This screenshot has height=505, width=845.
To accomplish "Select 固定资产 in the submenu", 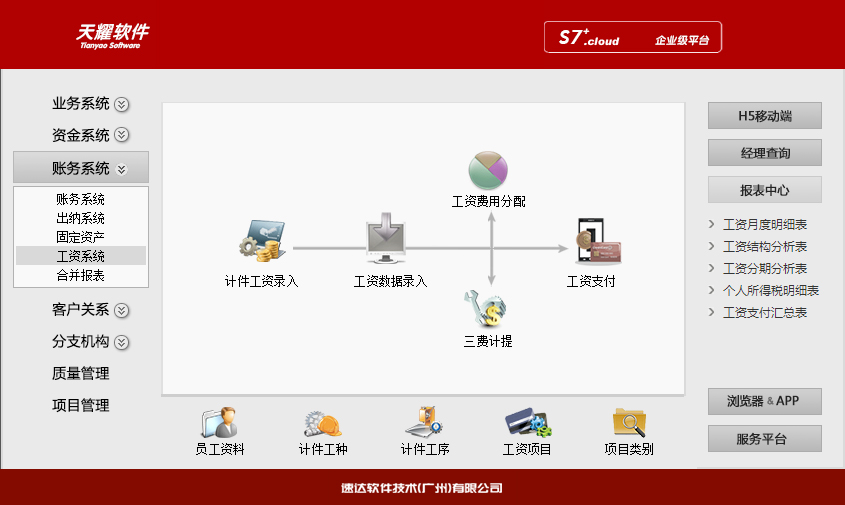I will 81,237.
